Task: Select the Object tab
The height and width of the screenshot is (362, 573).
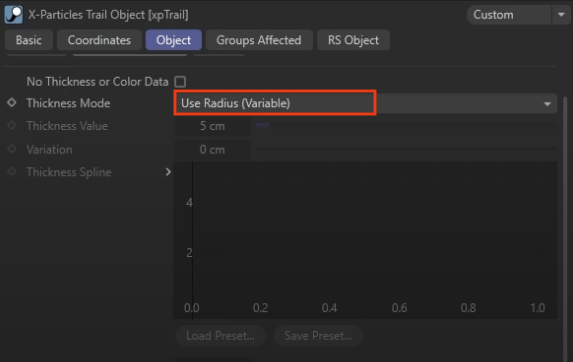Action: click(174, 40)
